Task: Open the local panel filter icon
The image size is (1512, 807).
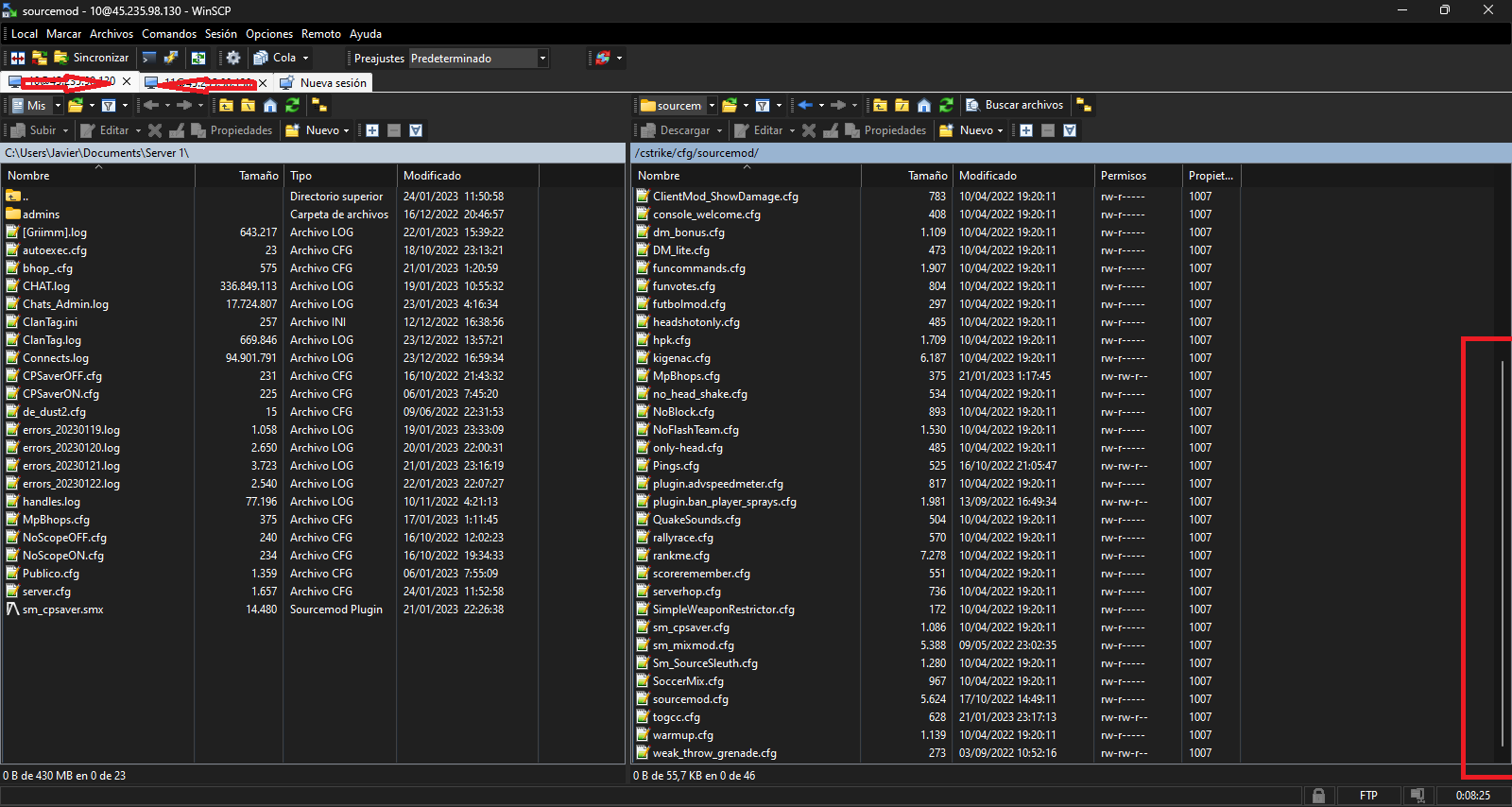Action: click(109, 105)
